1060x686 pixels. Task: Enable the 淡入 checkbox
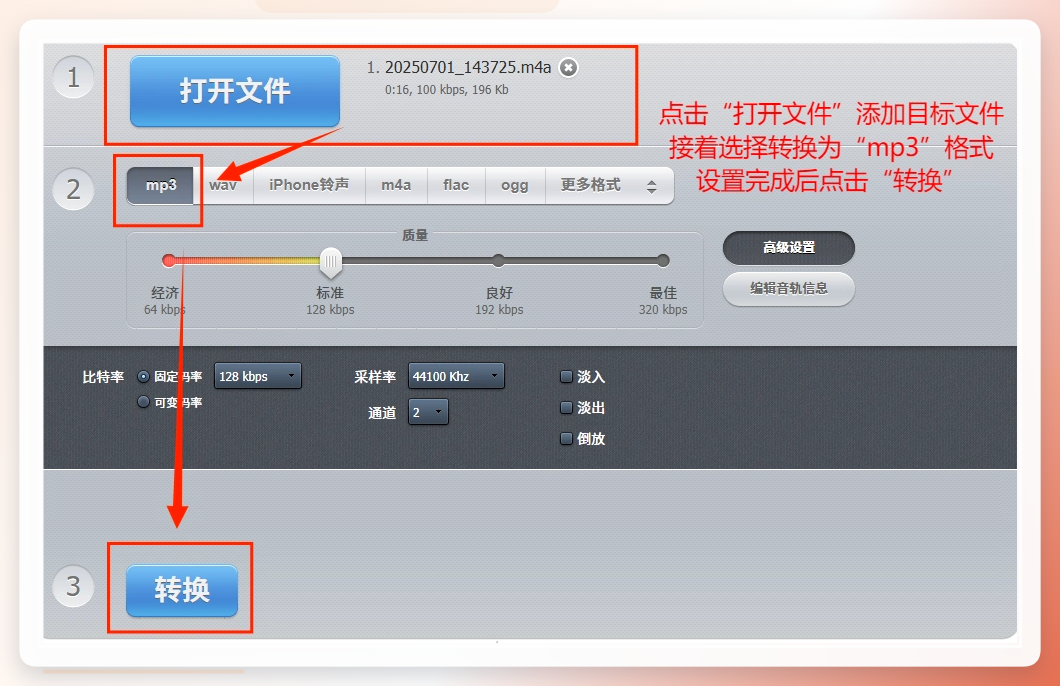pos(567,376)
